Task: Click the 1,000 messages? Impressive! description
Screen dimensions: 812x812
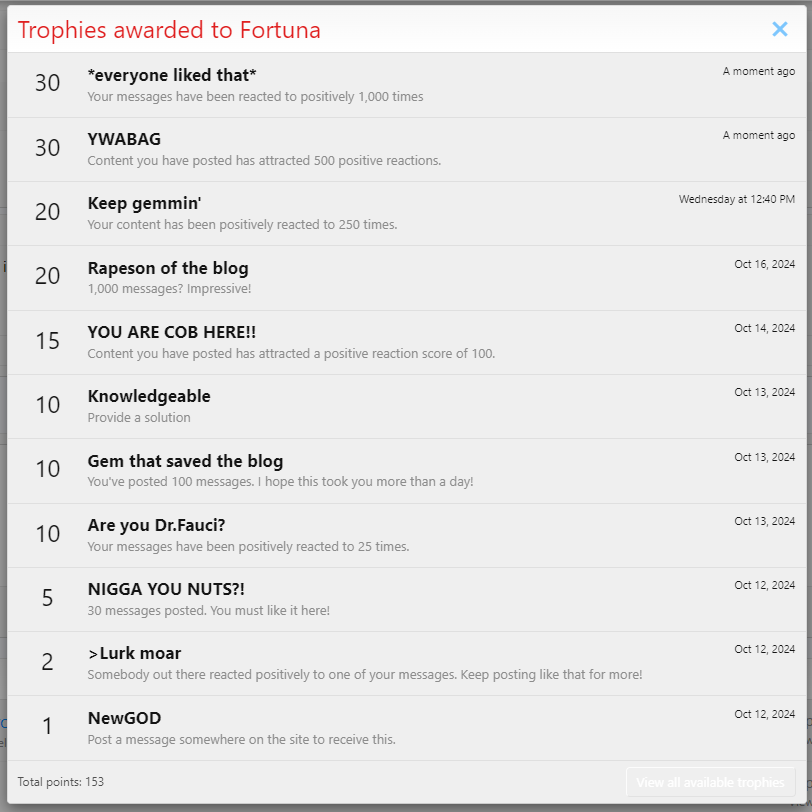Action: [x=169, y=288]
